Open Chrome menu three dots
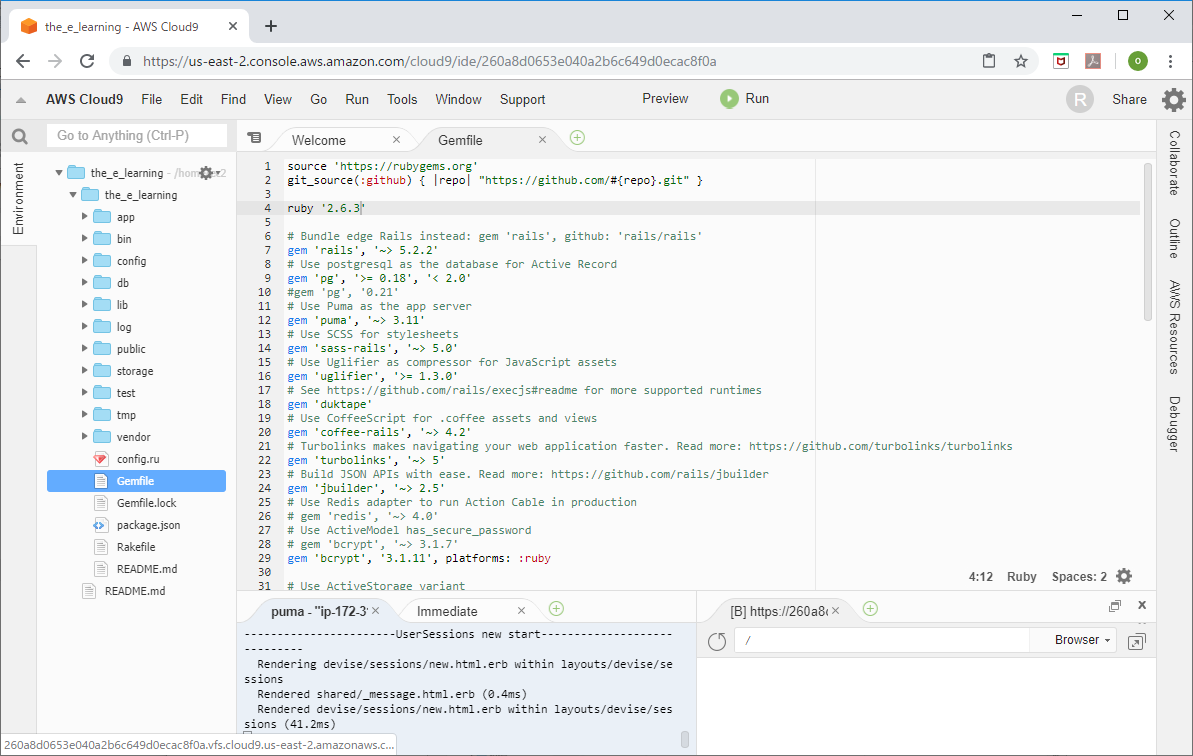This screenshot has width=1193, height=756. pyautogui.click(x=1170, y=61)
